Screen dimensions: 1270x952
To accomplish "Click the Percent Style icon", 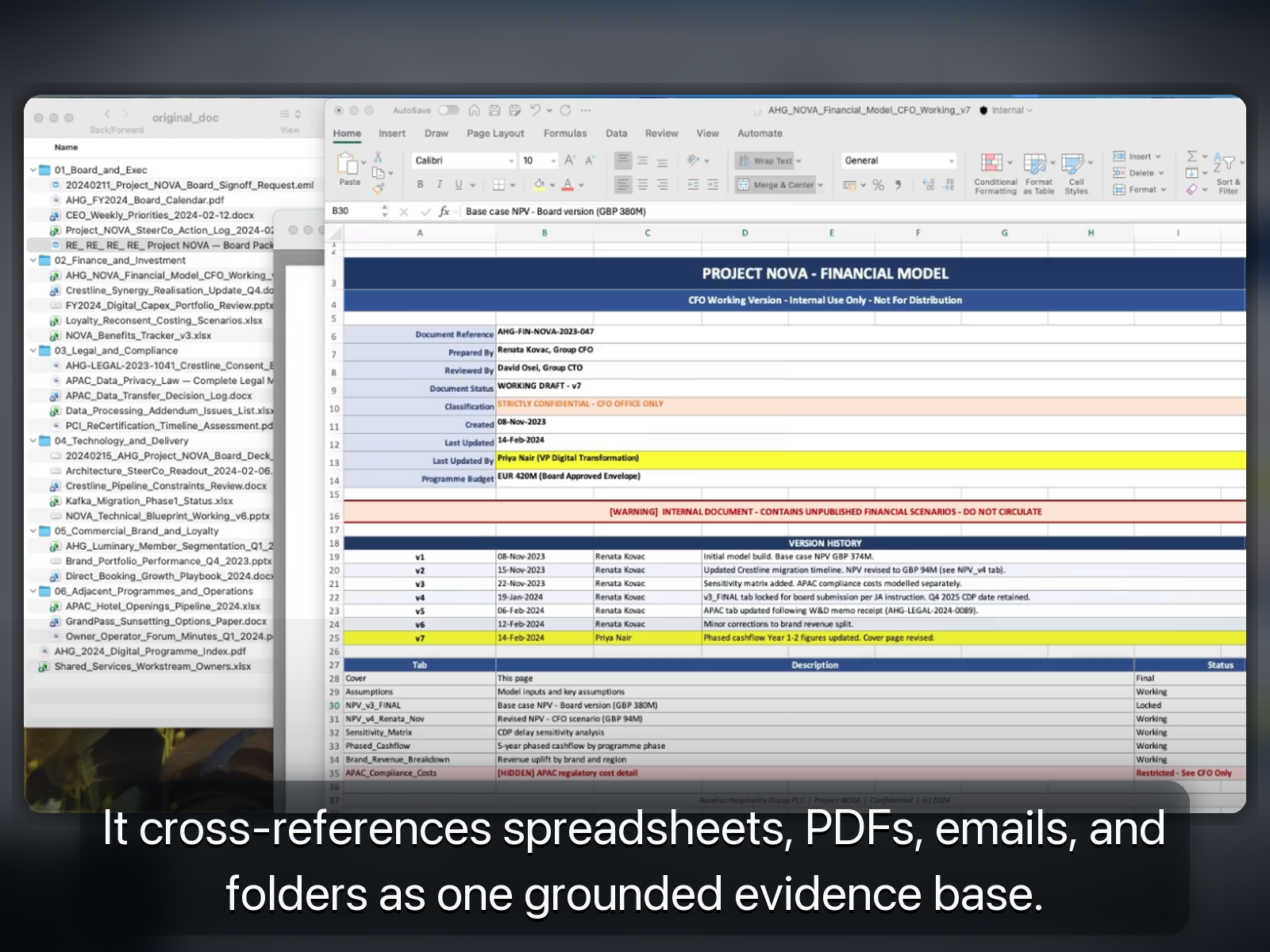I will tap(878, 185).
